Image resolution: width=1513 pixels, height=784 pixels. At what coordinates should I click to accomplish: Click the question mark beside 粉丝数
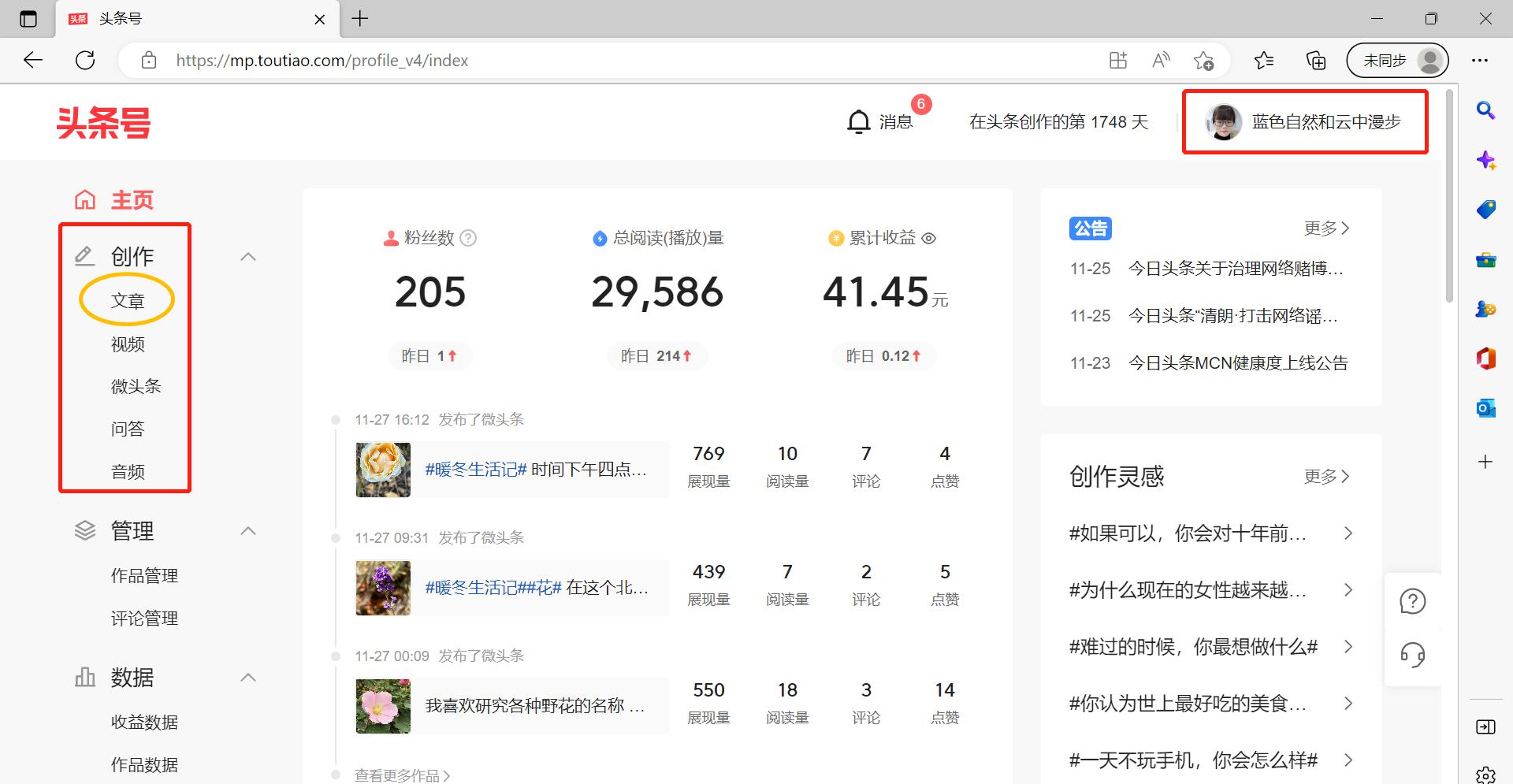tap(468, 238)
